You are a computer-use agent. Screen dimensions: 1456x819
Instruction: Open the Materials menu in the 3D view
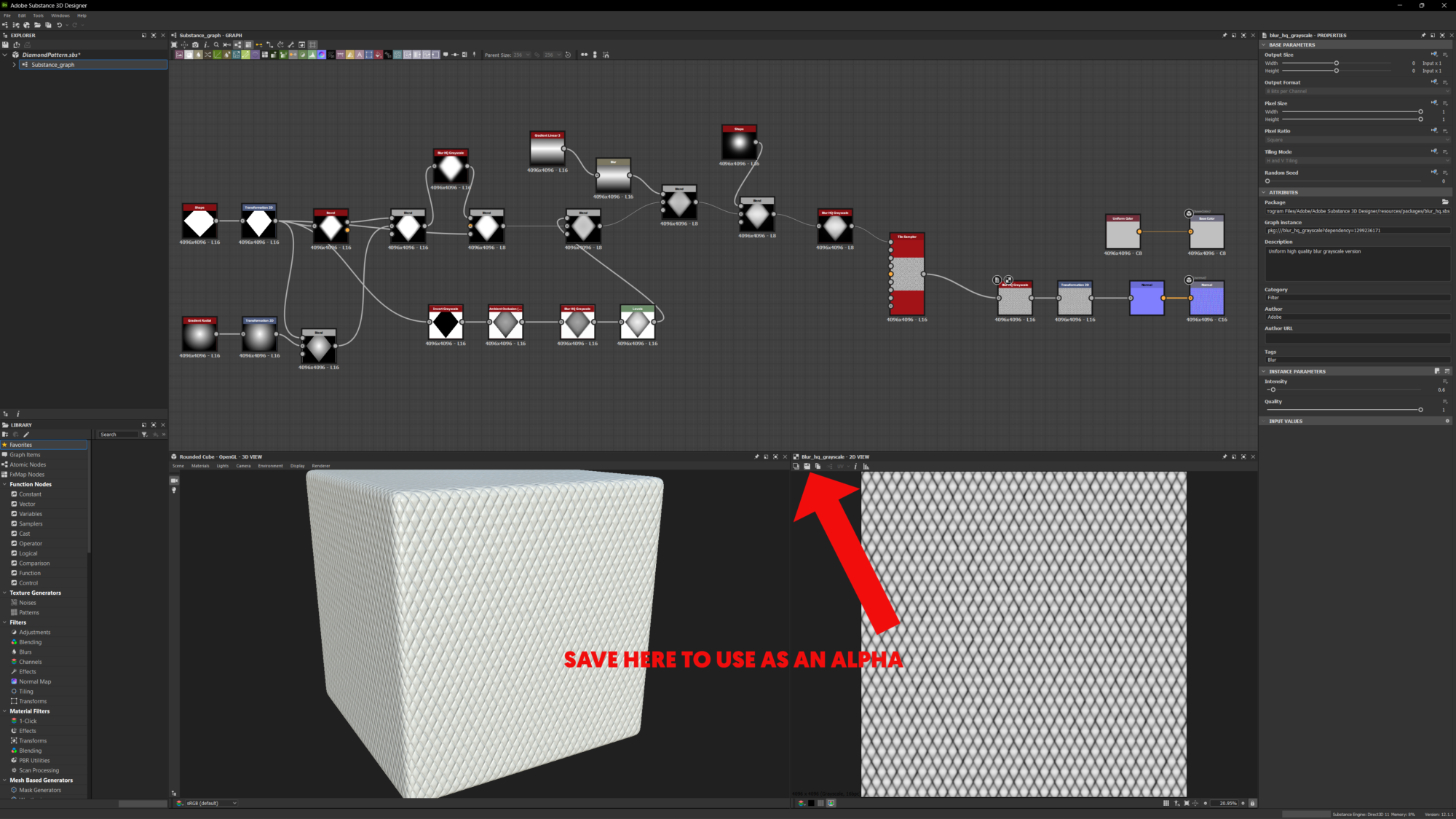200,466
